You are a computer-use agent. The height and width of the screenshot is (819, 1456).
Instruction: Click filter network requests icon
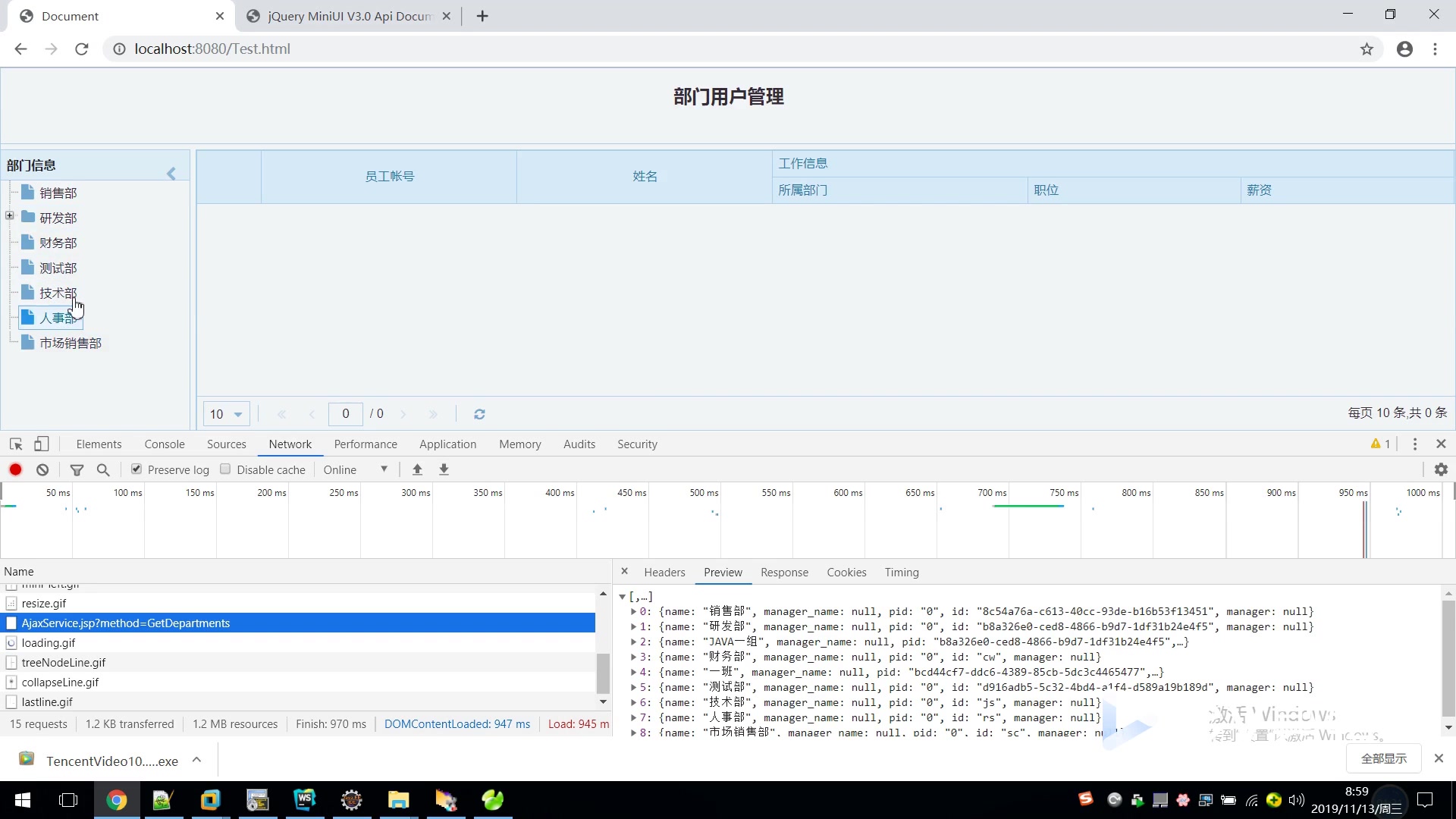77,470
